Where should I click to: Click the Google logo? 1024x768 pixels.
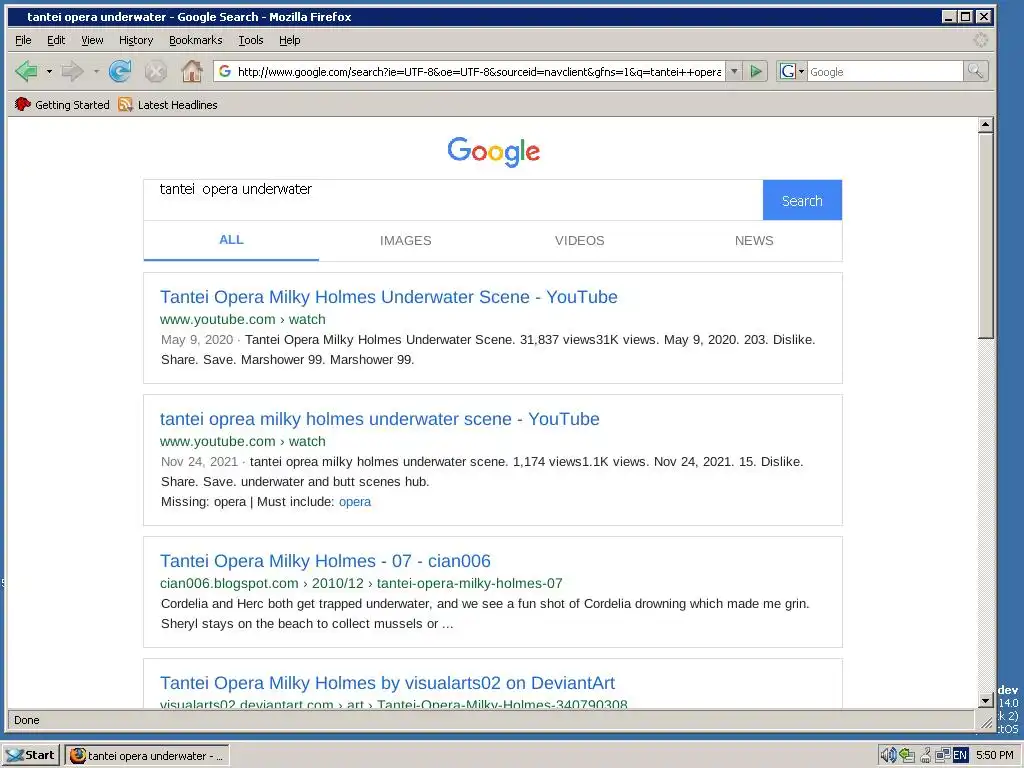click(x=493, y=152)
